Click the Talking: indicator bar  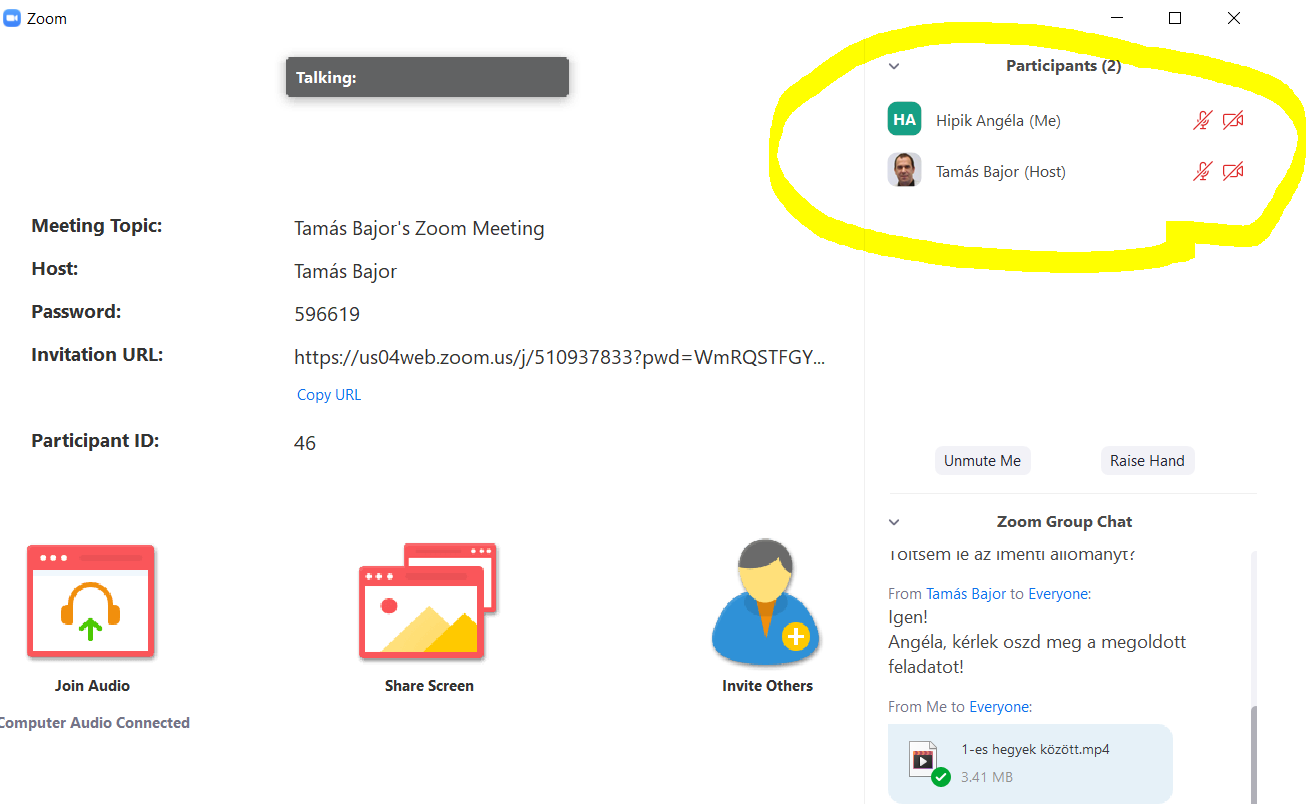(x=427, y=77)
